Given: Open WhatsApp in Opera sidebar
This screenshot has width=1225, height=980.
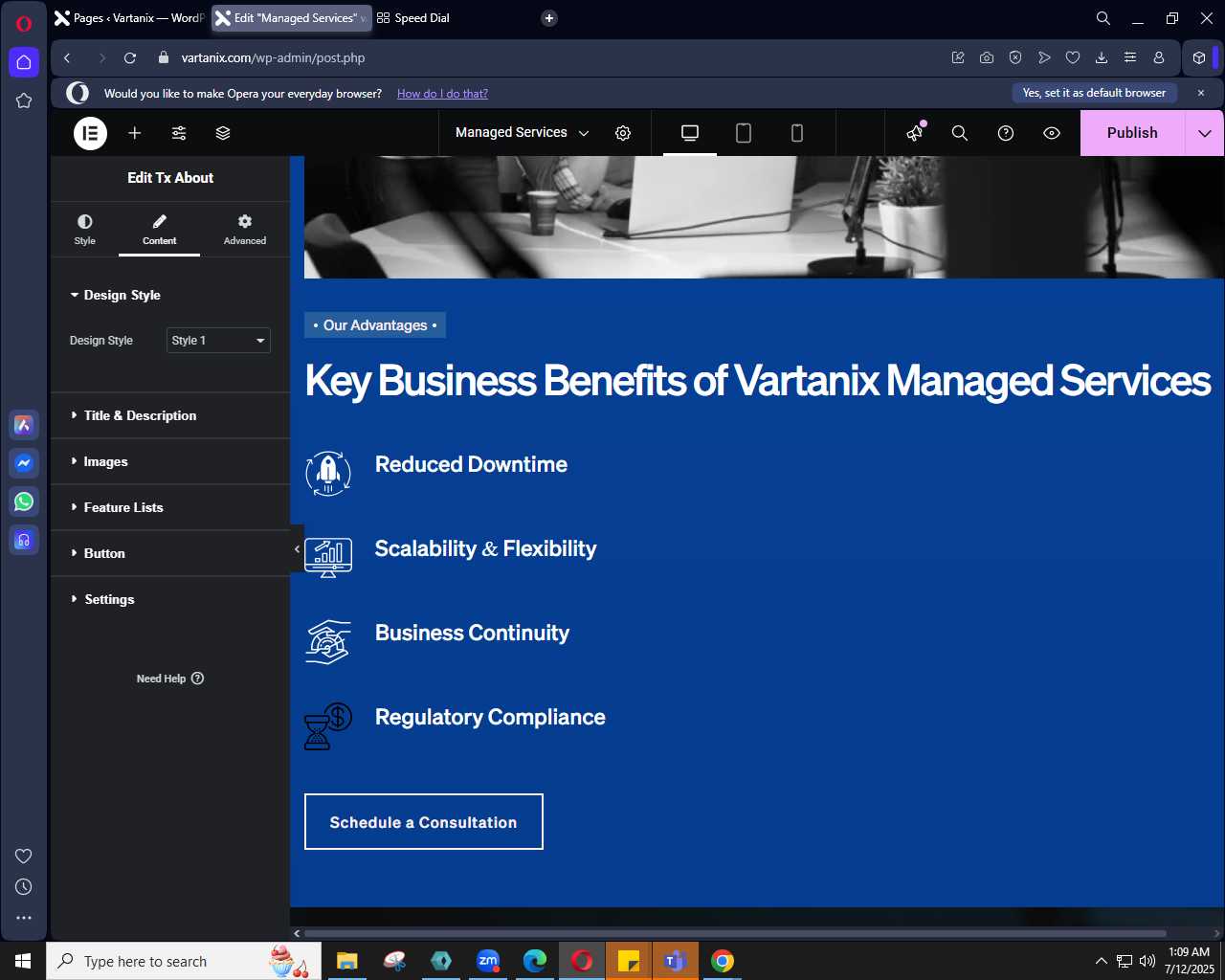Looking at the screenshot, I should (x=24, y=501).
